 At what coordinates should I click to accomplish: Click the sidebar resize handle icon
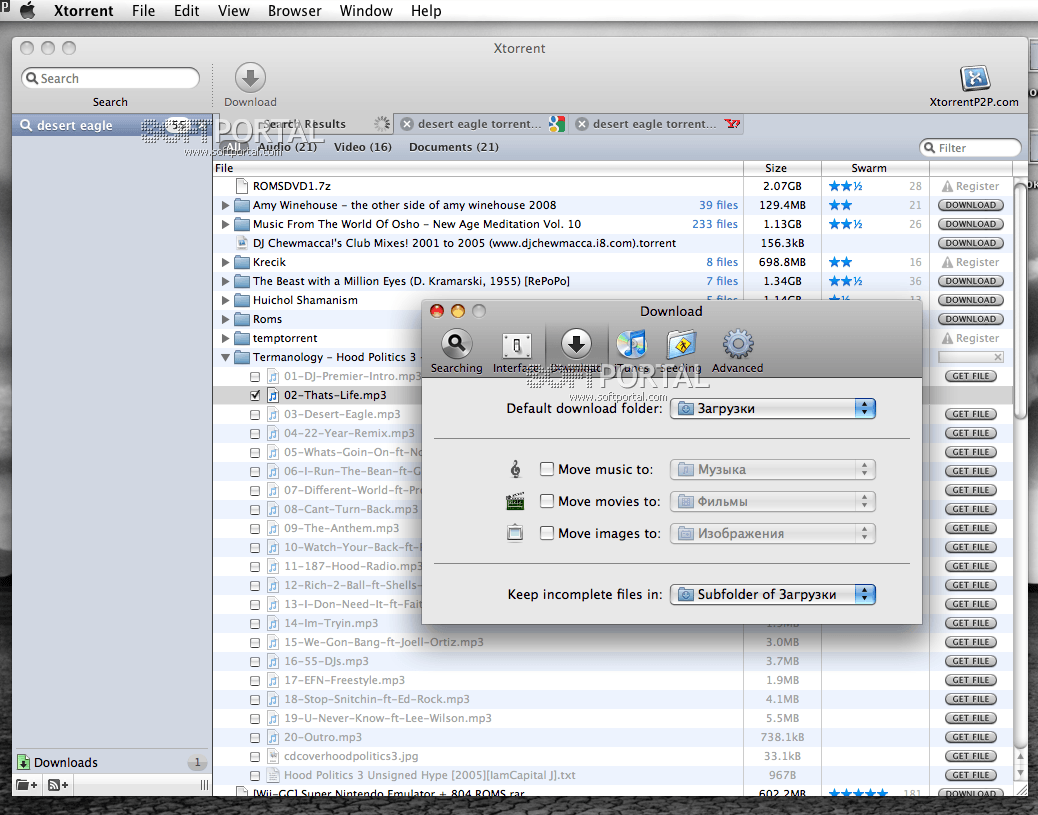coord(204,785)
